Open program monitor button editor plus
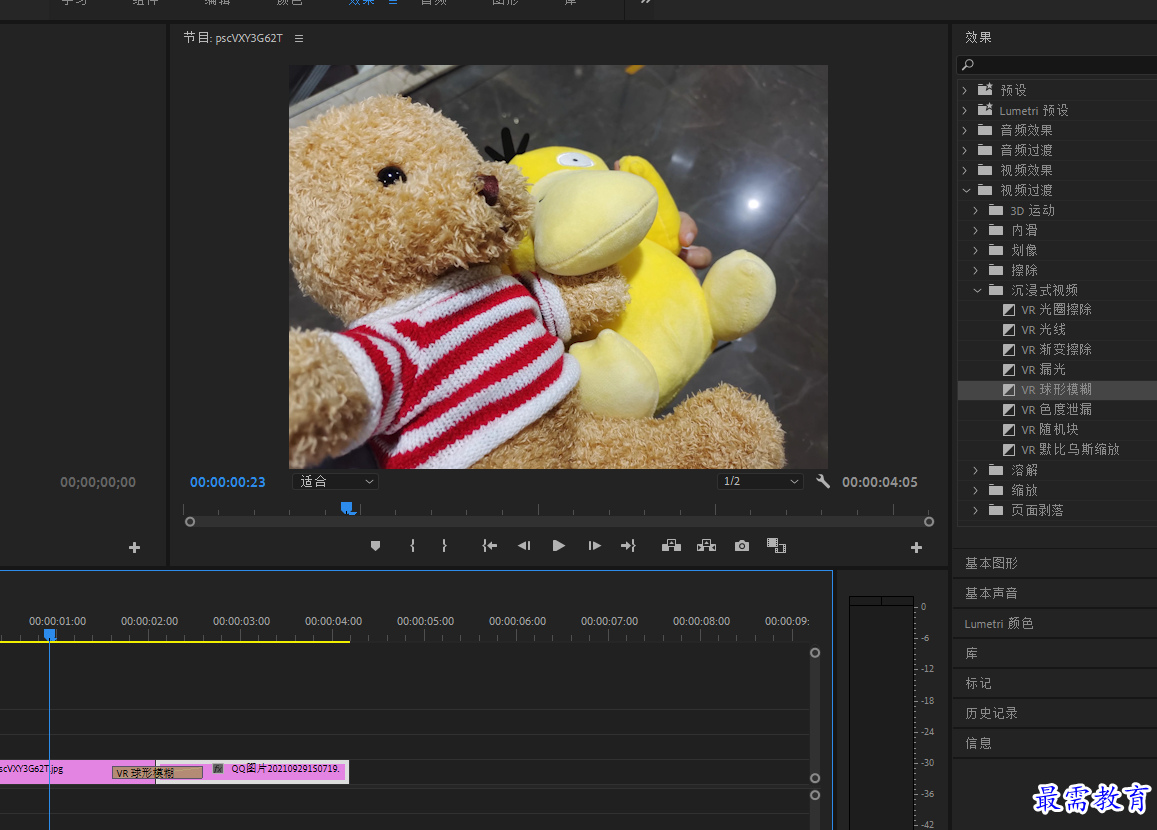1157x830 pixels. (x=916, y=547)
